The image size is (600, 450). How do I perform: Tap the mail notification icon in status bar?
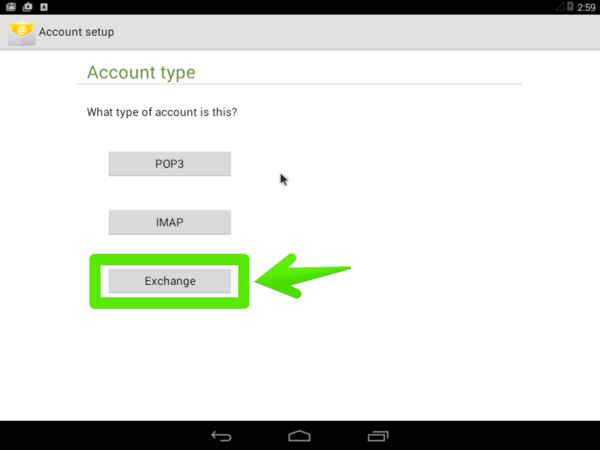(x=11, y=7)
